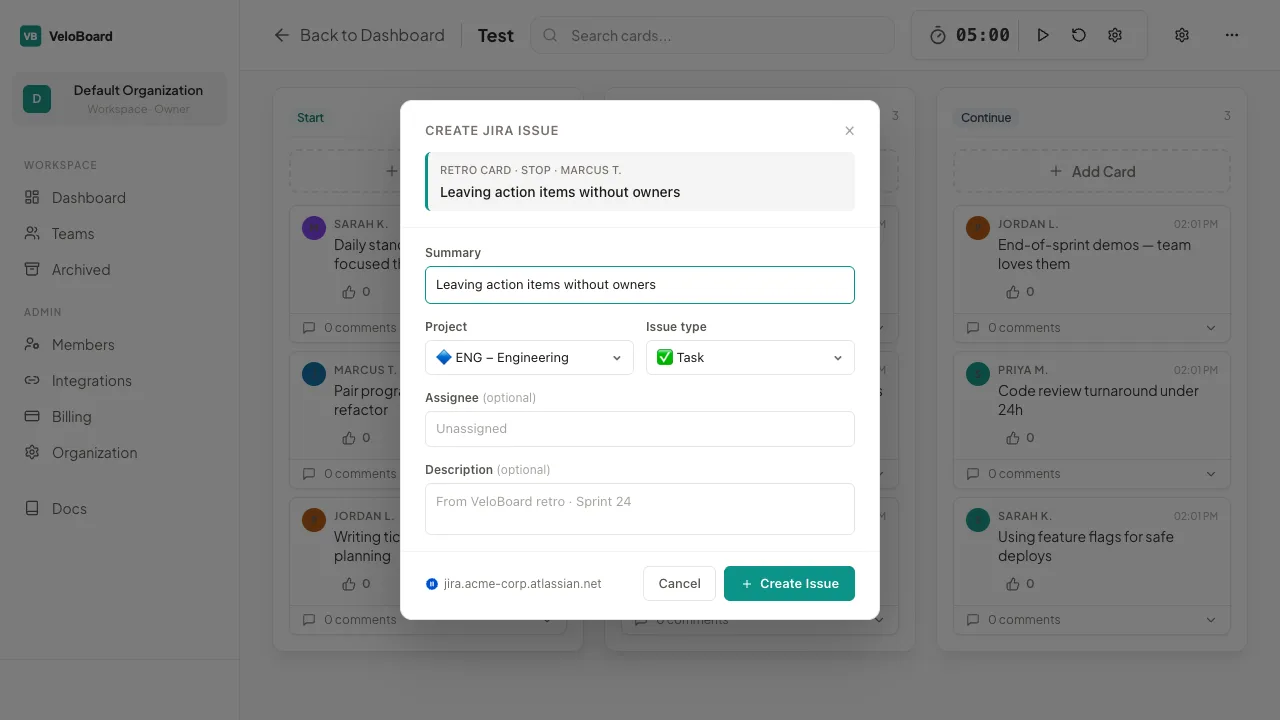The image size is (1280, 720).
Task: Expand comments on End-of-sprint demos card
Action: click(x=1211, y=328)
